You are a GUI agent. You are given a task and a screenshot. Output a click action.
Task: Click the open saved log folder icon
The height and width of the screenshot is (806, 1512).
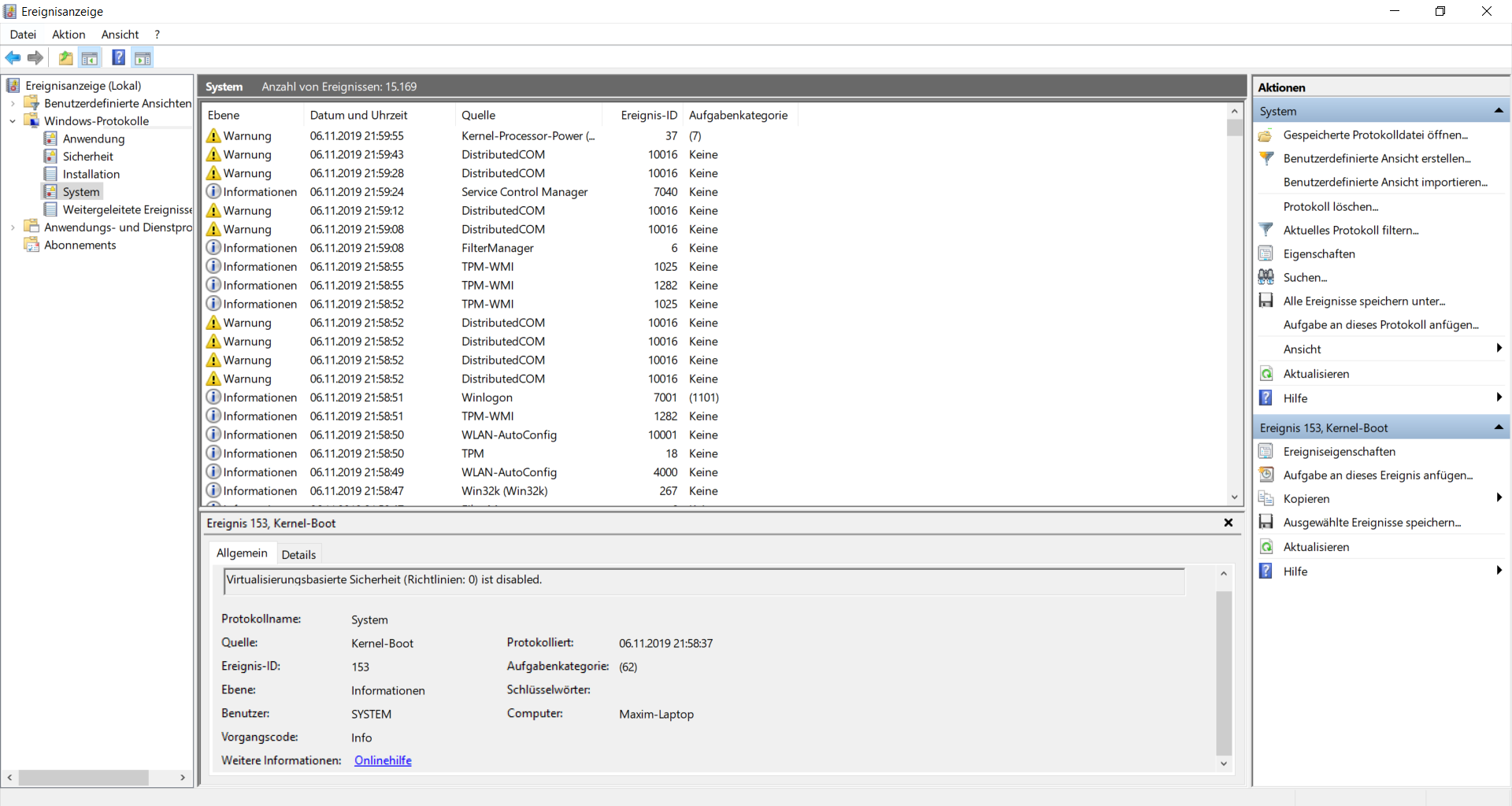(1266, 135)
